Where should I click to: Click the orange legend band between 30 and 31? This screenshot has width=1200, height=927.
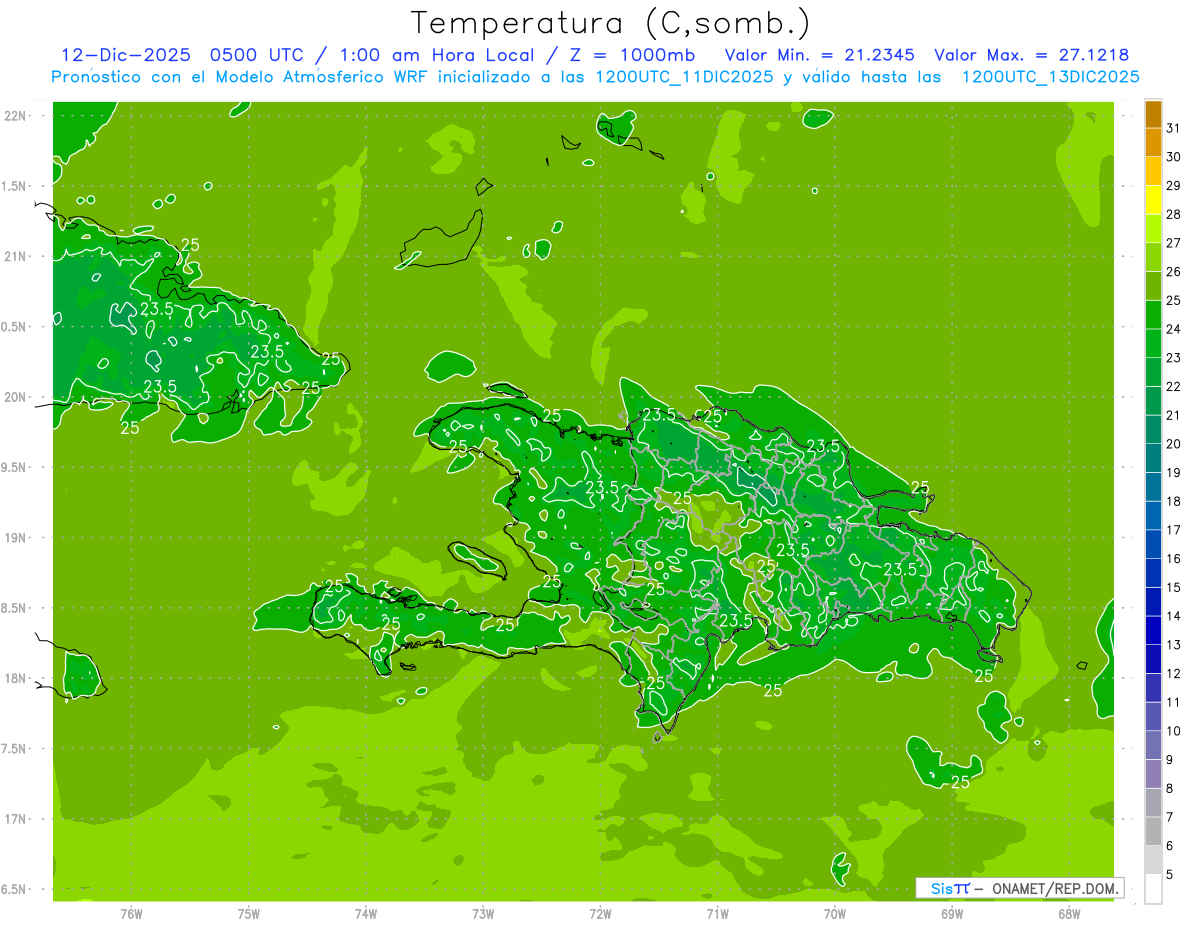[x=1153, y=143]
